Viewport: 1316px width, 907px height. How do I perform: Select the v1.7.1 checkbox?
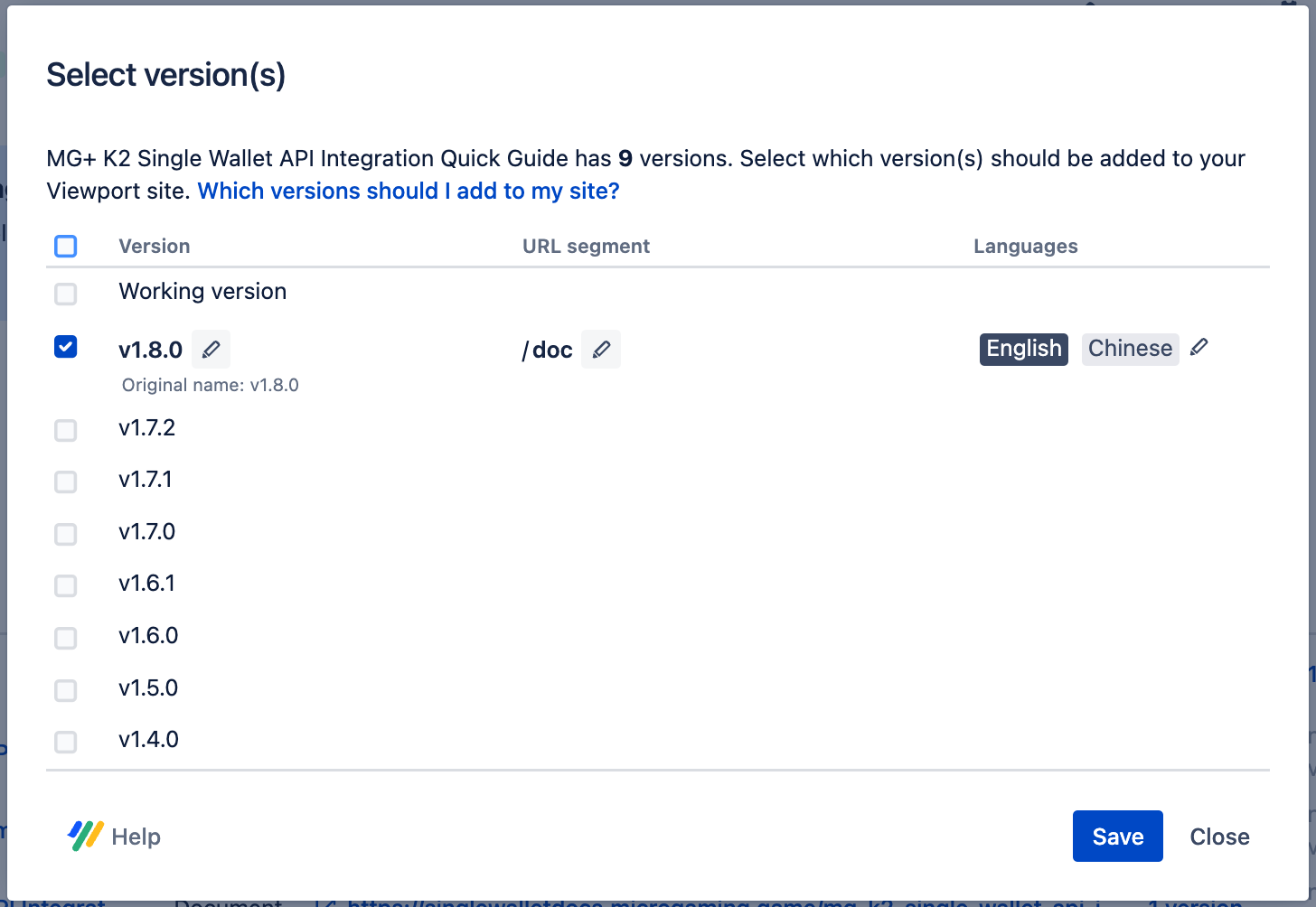pyautogui.click(x=66, y=482)
